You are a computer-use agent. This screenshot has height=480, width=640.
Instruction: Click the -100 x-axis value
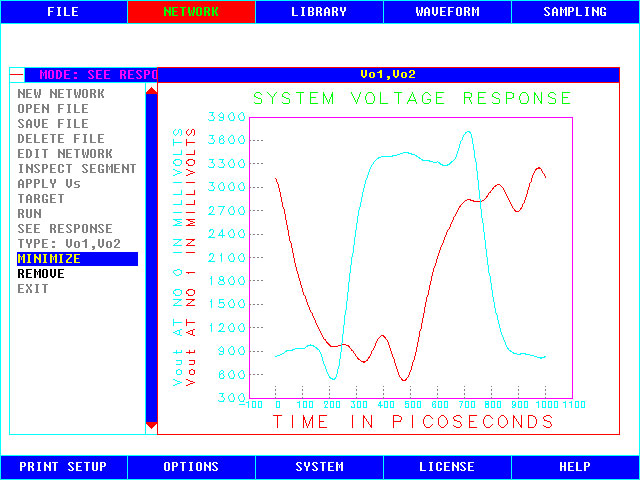(251, 405)
